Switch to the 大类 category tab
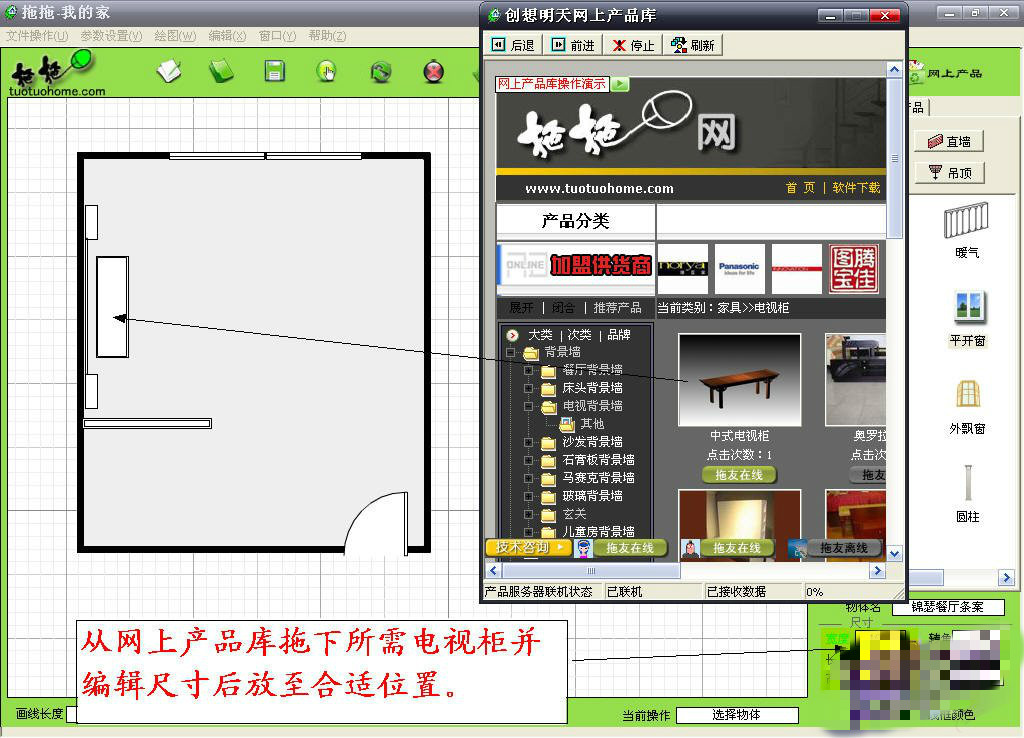The height and width of the screenshot is (738, 1024). click(540, 334)
